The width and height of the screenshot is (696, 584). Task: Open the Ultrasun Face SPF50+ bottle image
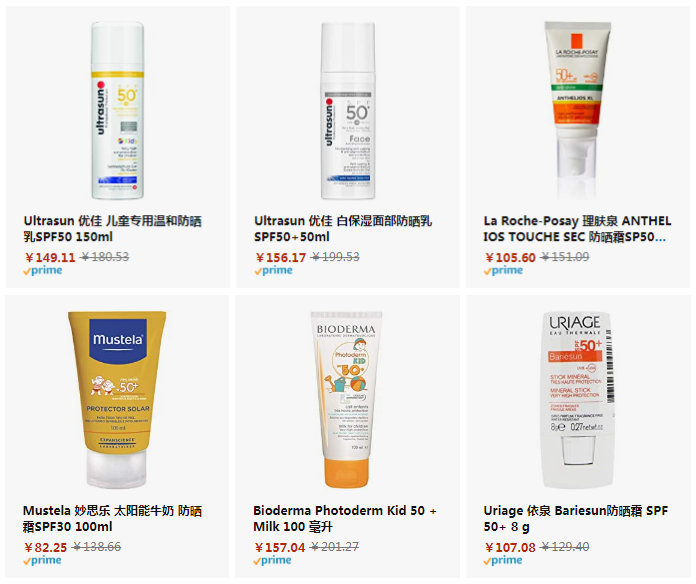(x=348, y=110)
